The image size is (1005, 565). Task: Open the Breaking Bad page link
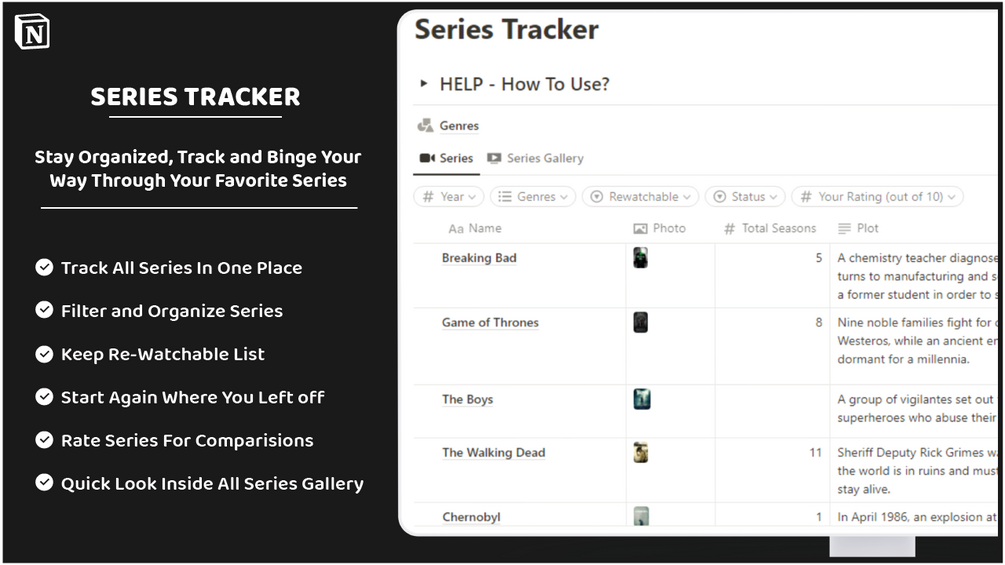click(x=479, y=258)
